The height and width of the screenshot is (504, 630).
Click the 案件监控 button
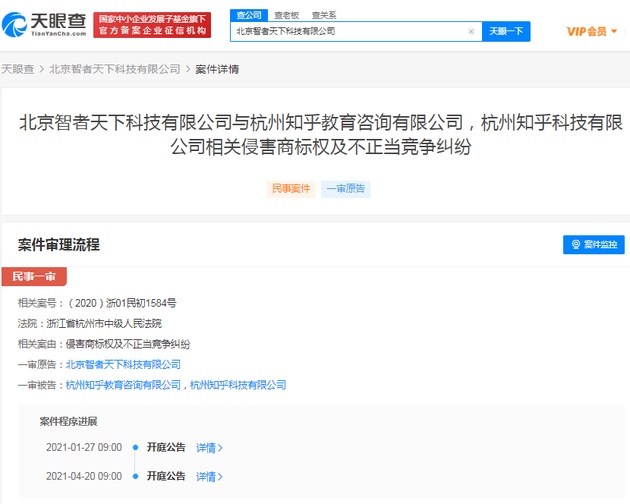pos(593,244)
